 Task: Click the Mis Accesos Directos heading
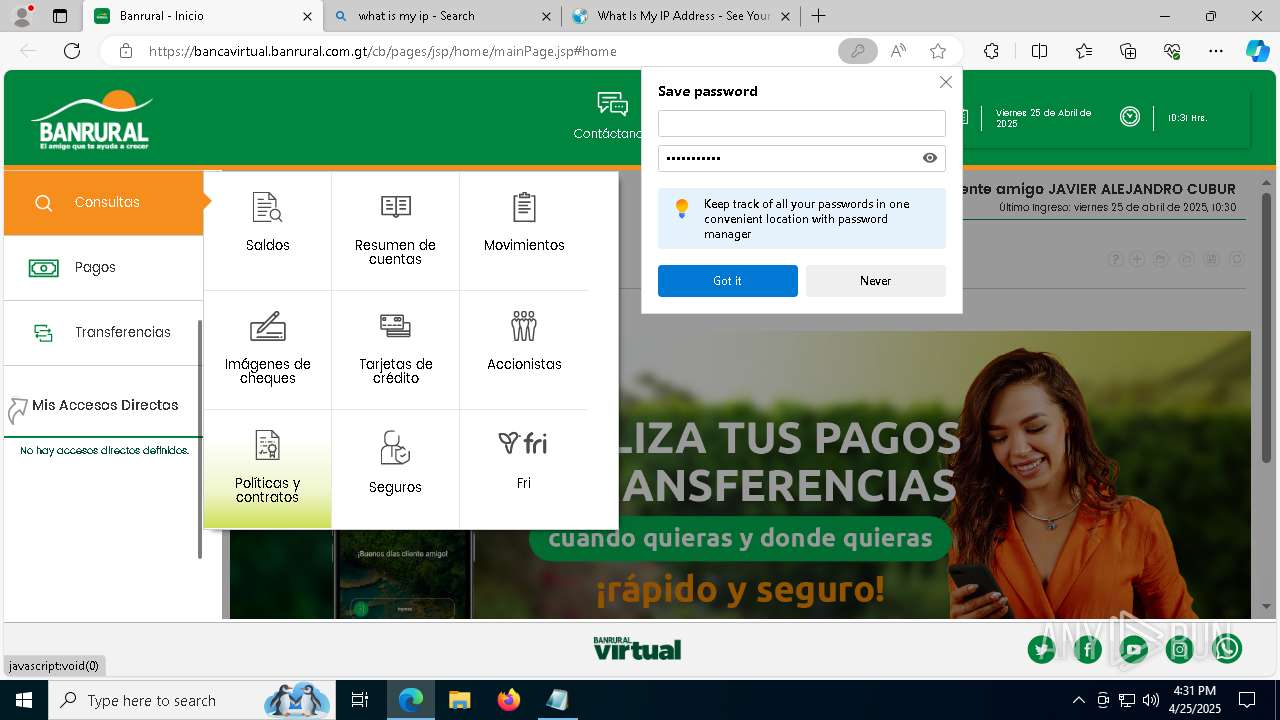click(105, 405)
